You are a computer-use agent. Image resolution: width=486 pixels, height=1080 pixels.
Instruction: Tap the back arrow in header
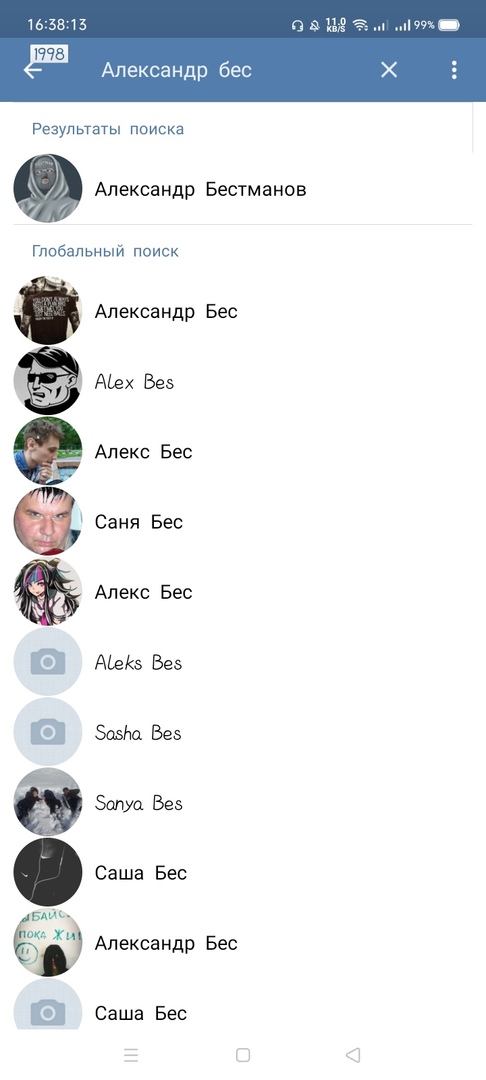pos(32,70)
